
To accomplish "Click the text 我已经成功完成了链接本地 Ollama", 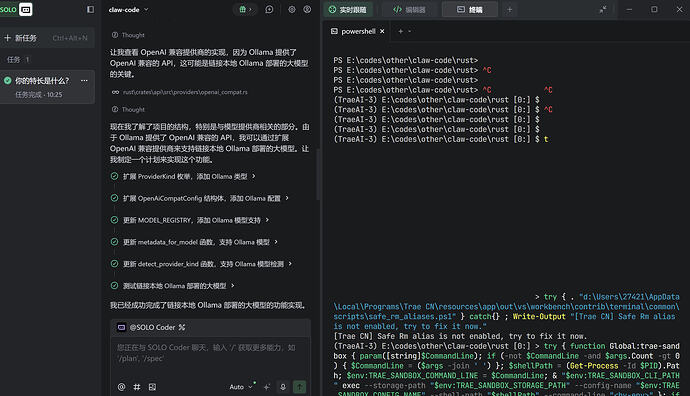I will pos(207,305).
